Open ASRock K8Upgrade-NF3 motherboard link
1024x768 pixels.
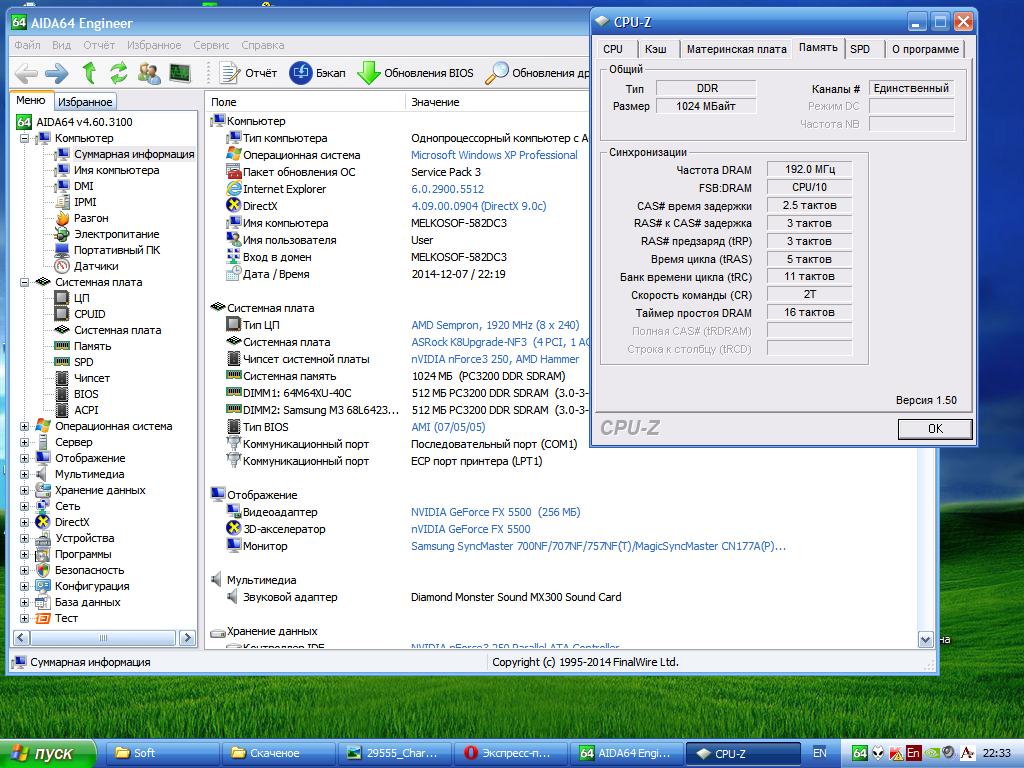pos(500,342)
